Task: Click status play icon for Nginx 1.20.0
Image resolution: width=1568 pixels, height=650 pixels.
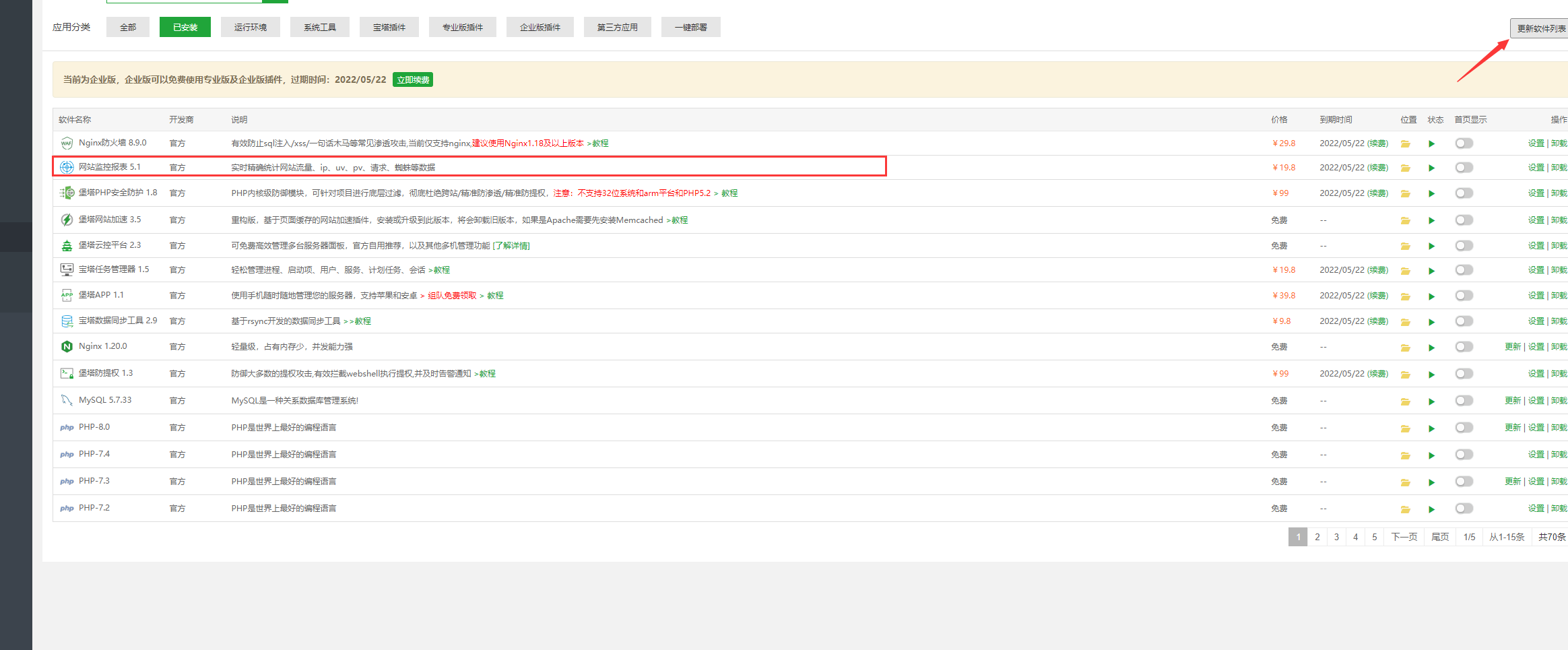Action: [1432, 347]
